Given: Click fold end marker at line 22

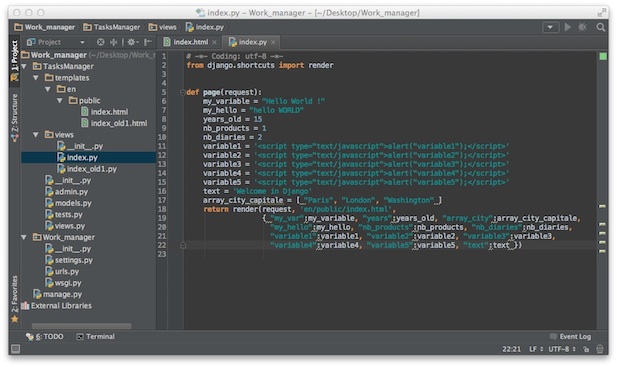Looking at the screenshot, I should point(183,246).
